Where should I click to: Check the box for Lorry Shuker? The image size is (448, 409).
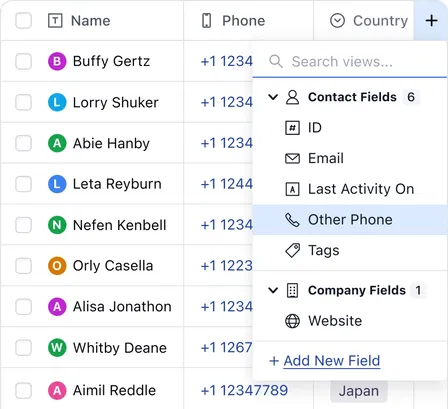point(24,102)
